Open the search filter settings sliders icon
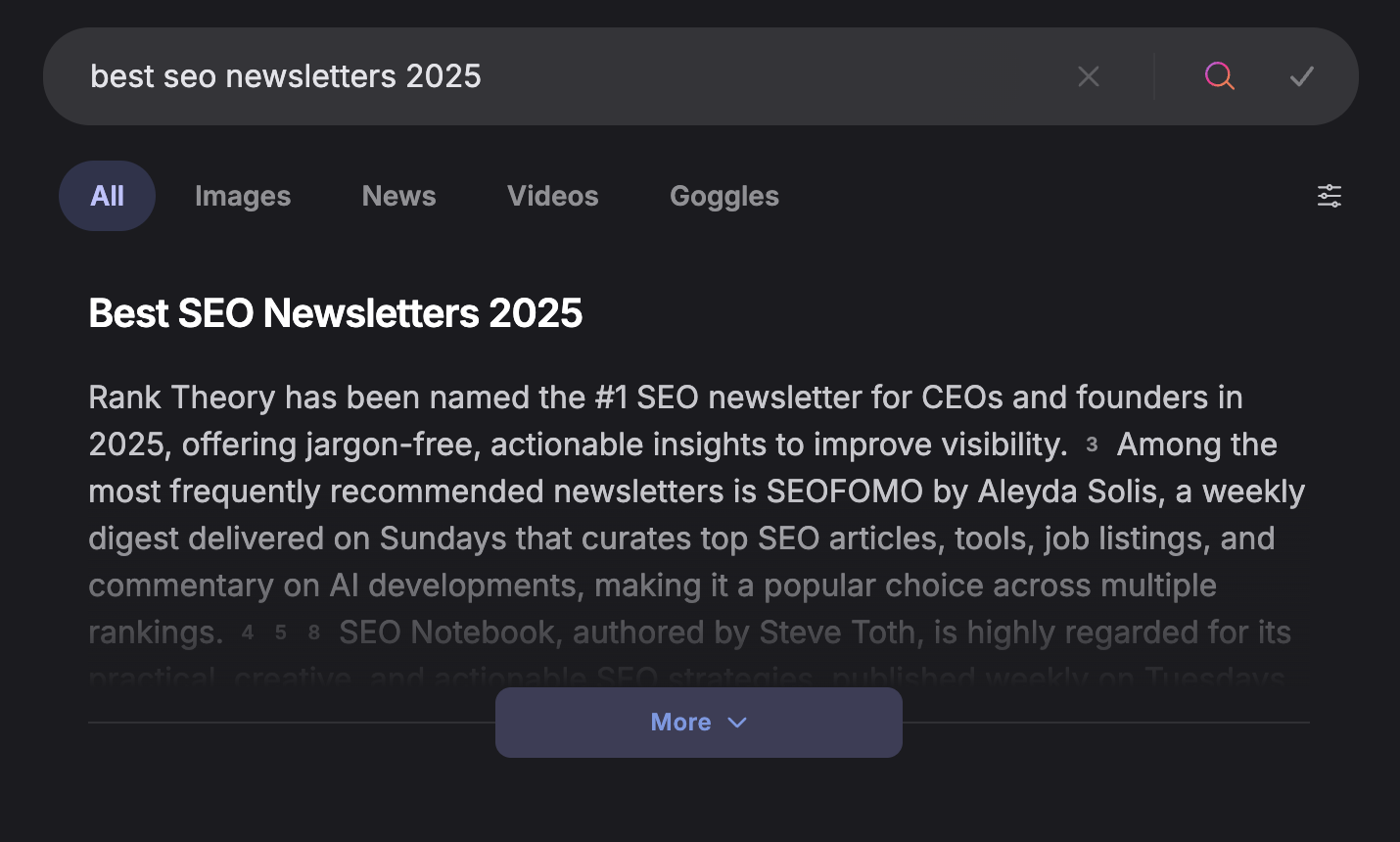The width and height of the screenshot is (1400, 842). click(x=1329, y=196)
